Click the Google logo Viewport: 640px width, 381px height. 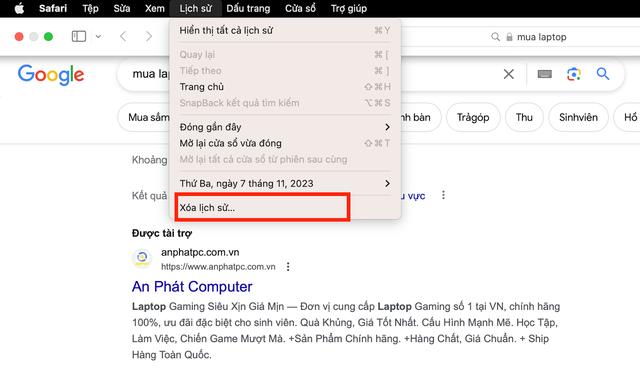point(51,75)
